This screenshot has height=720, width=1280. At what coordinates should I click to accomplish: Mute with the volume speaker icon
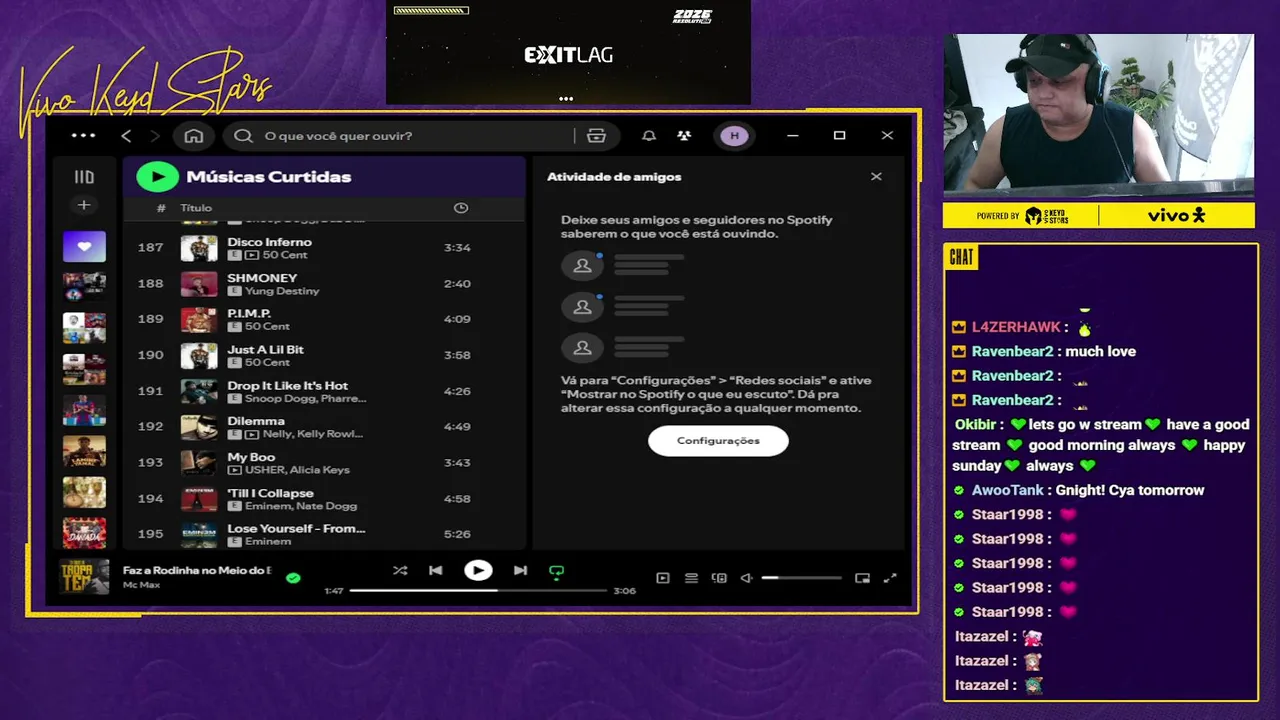pos(746,578)
